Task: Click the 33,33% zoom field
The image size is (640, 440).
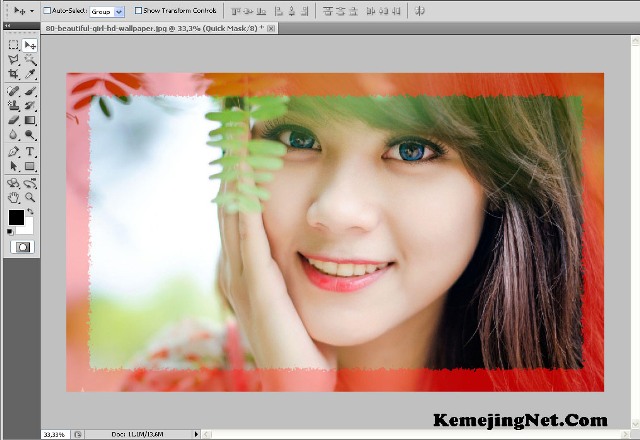Action: tap(55, 434)
